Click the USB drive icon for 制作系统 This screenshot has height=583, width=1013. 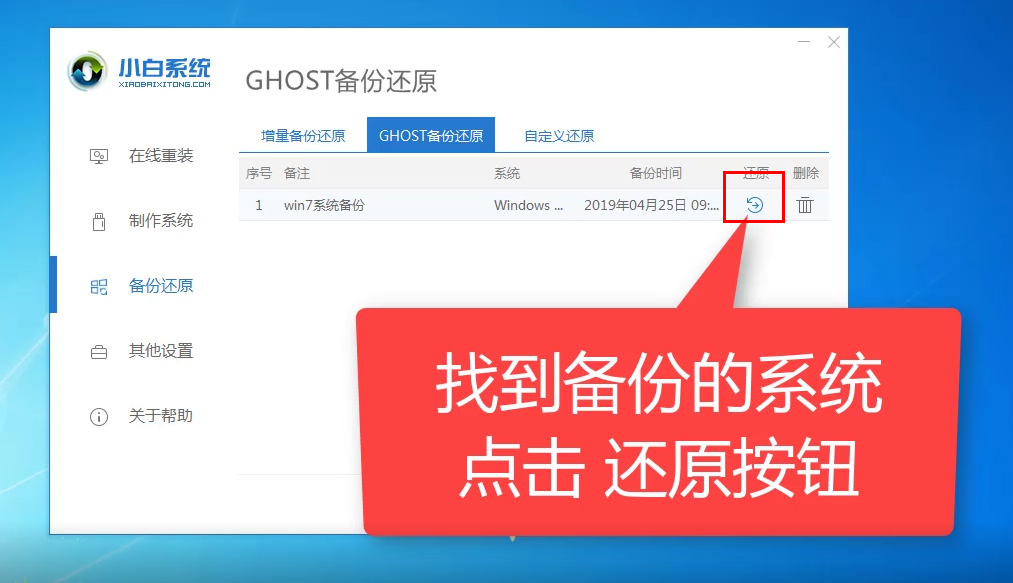pos(99,220)
